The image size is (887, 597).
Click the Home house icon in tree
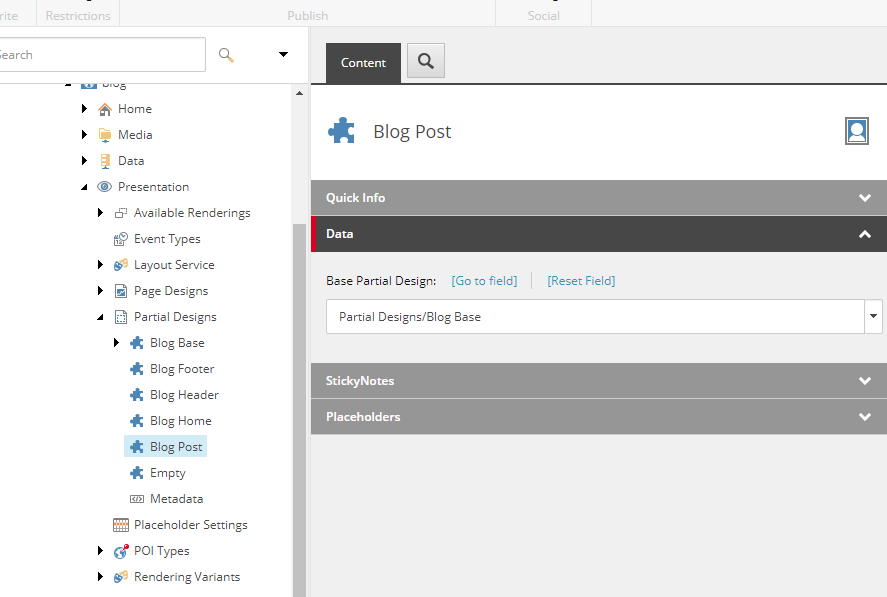pos(105,109)
